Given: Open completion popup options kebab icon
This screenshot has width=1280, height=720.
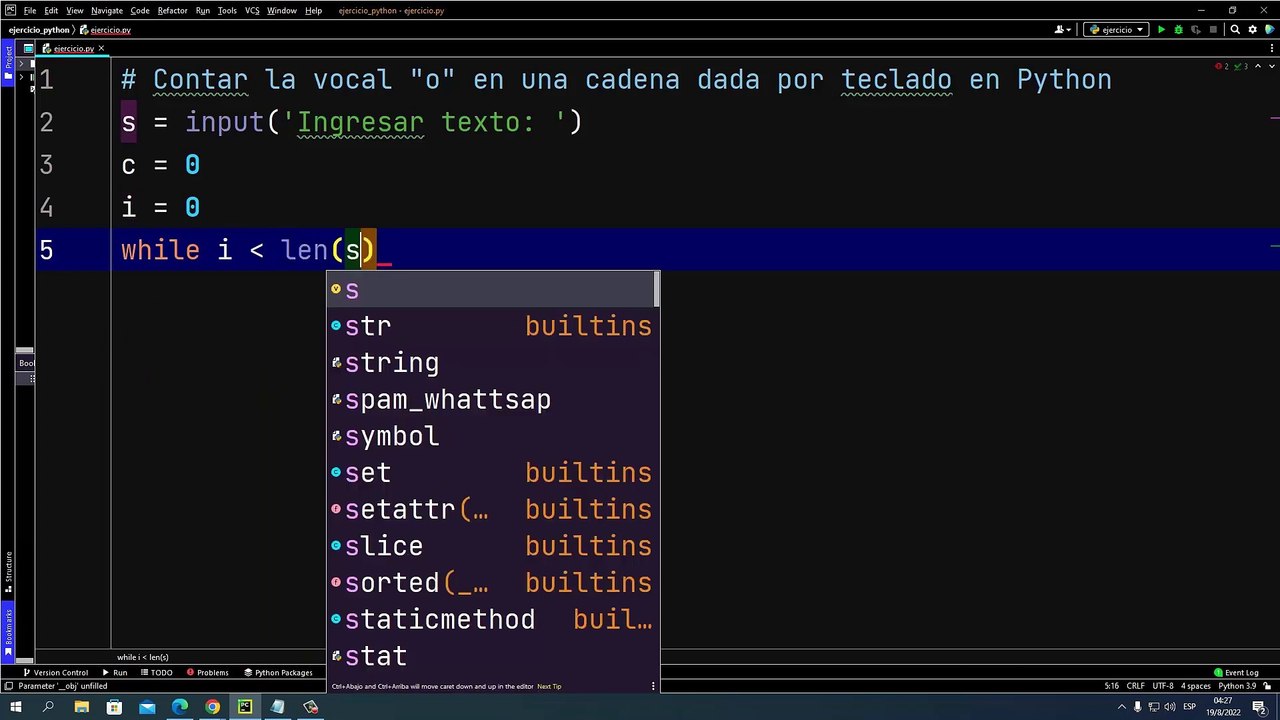Looking at the screenshot, I should [x=653, y=687].
